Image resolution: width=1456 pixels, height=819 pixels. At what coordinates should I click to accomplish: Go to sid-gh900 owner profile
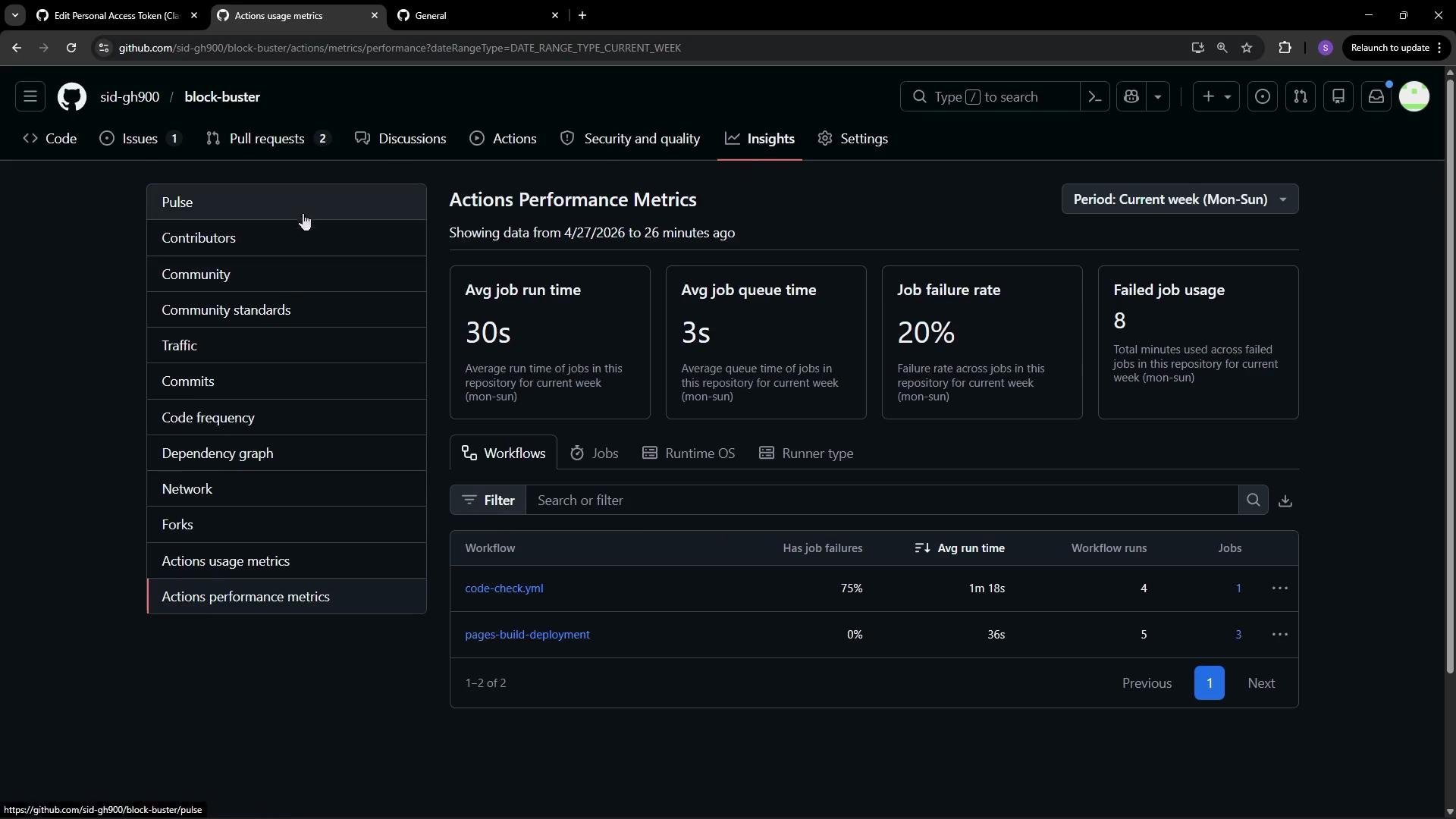(x=130, y=97)
